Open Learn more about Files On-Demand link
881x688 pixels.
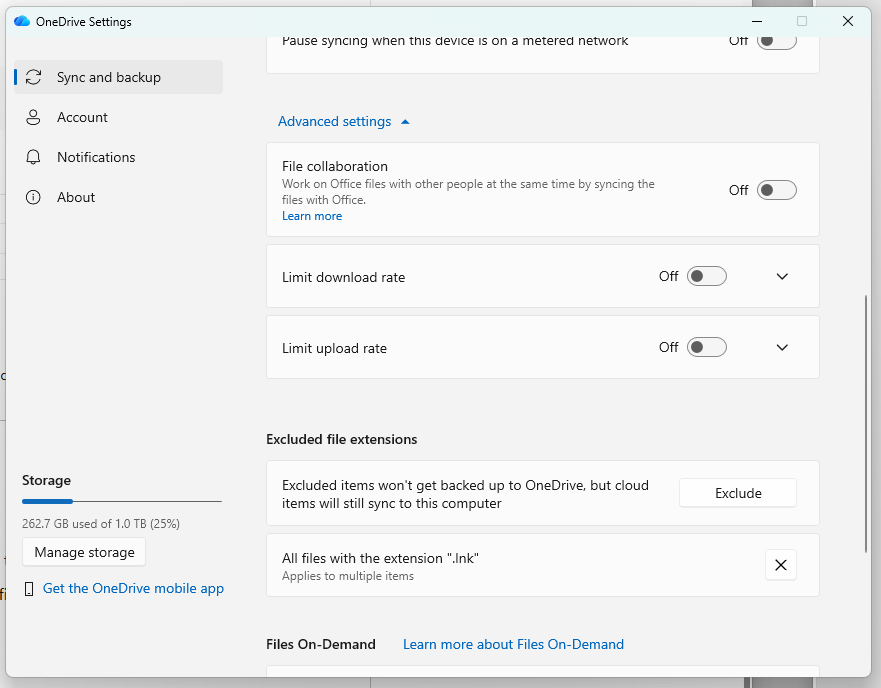coord(513,644)
